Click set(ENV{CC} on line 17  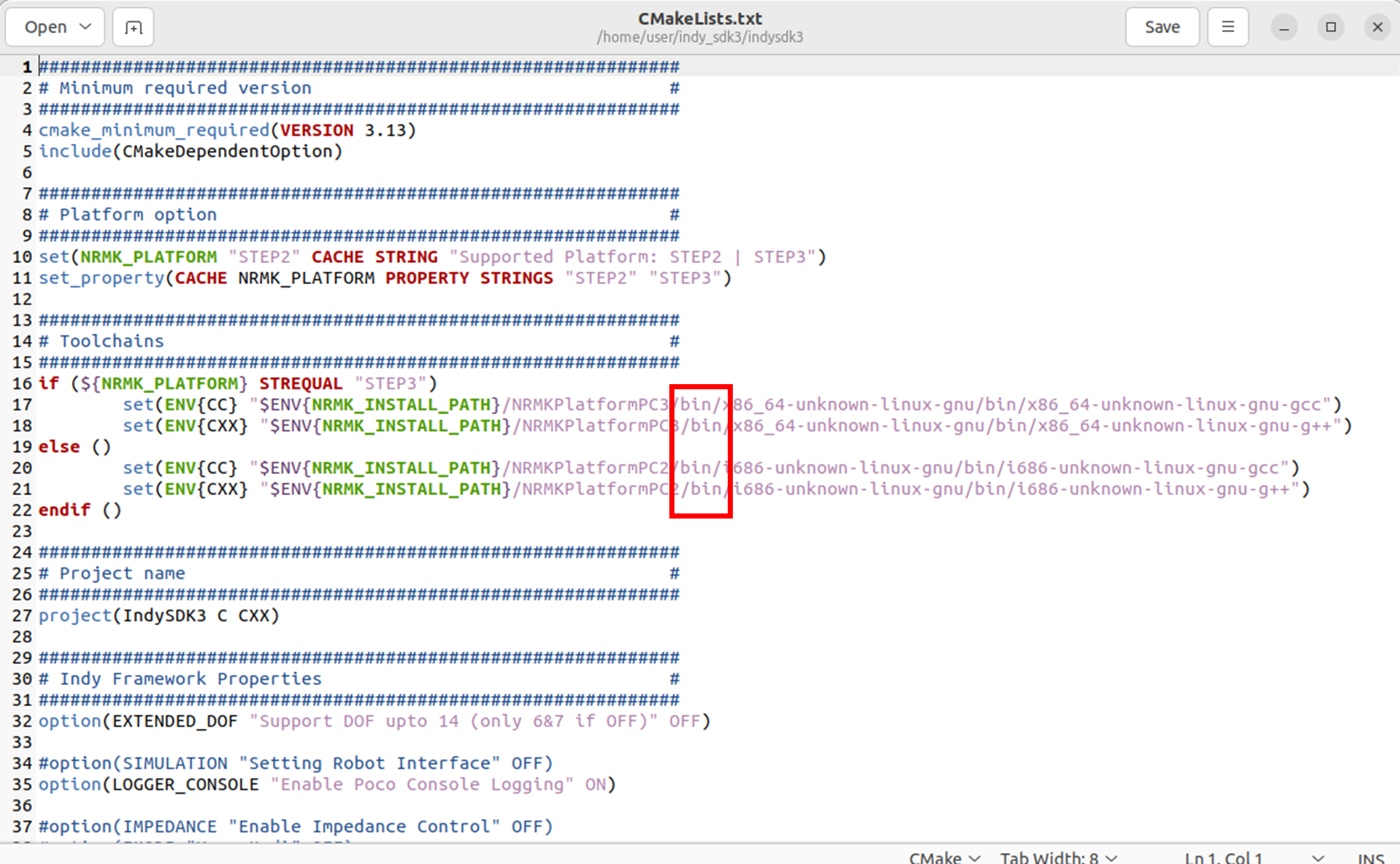180,405
